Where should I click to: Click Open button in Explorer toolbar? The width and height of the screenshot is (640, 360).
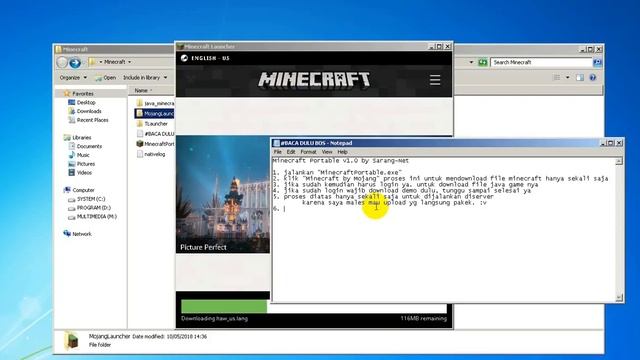(x=106, y=78)
